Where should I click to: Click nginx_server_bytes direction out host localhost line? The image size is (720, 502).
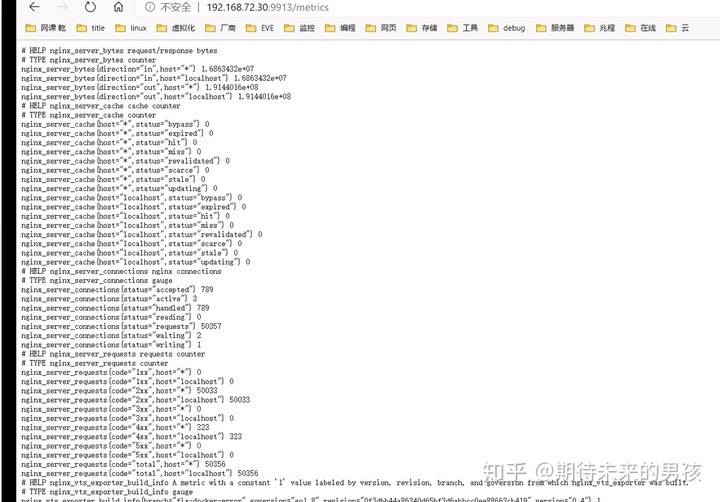[x=156, y=96]
